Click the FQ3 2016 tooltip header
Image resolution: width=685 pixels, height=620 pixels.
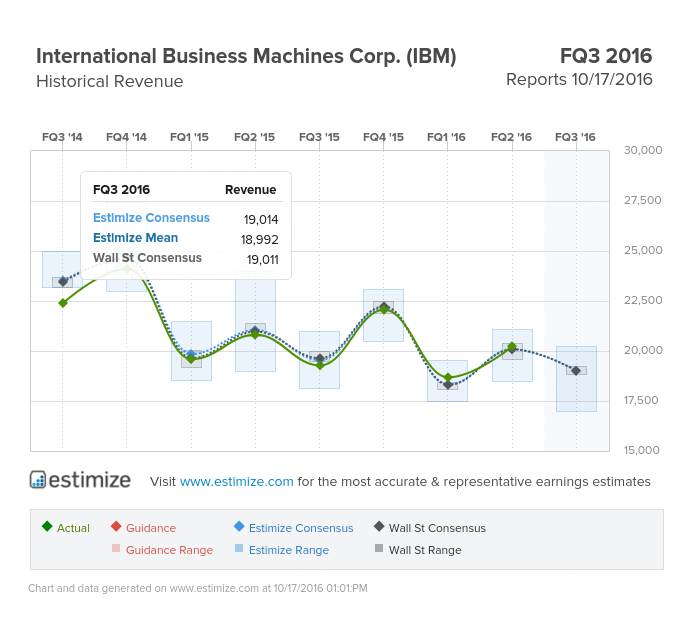pyautogui.click(x=121, y=190)
